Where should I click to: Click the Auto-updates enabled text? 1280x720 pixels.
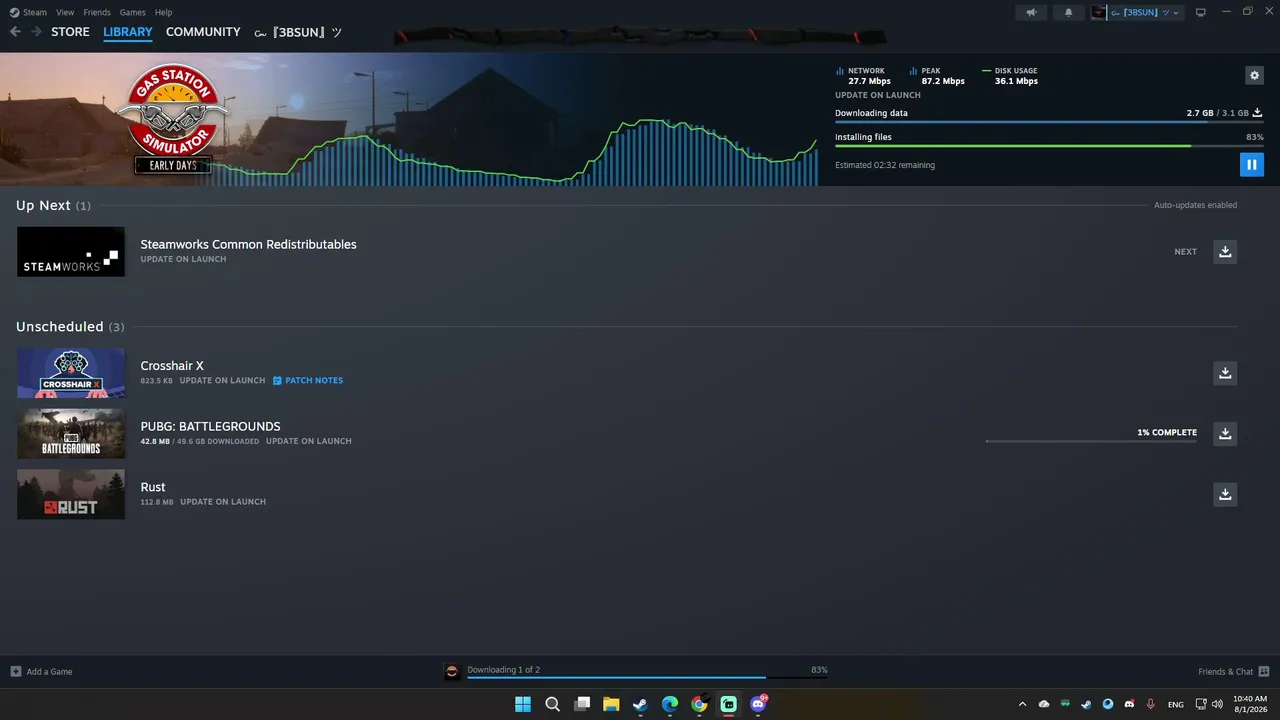1196,205
